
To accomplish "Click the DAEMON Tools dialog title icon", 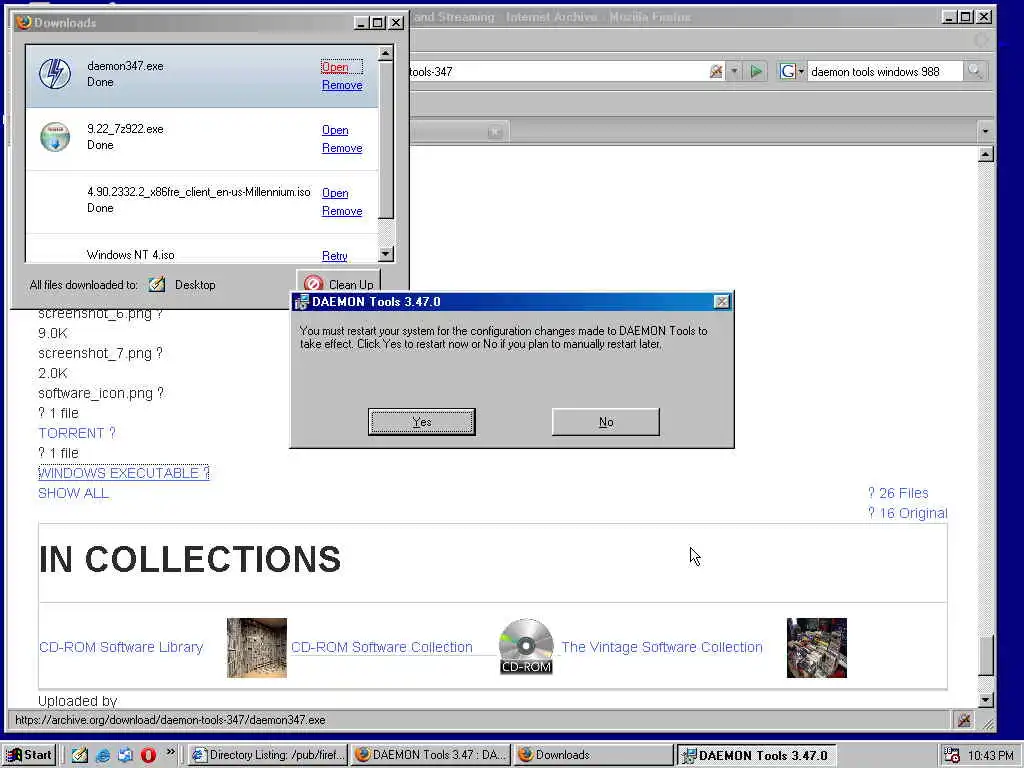I will click(x=301, y=302).
